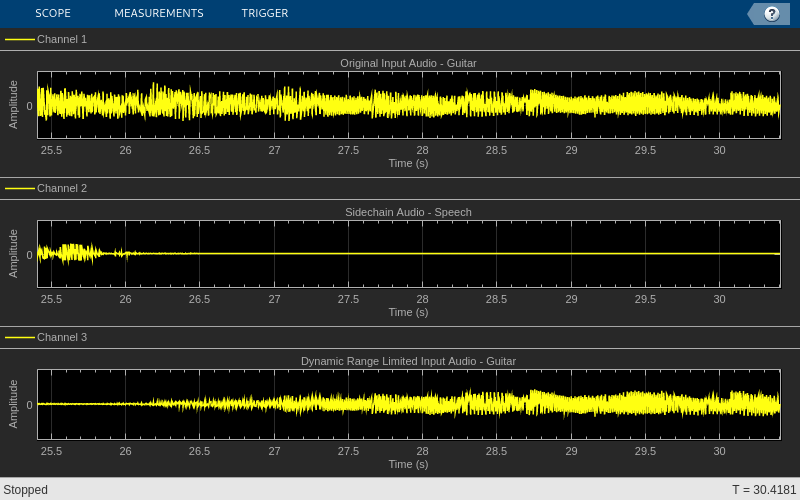The height and width of the screenshot is (500, 800).
Task: Click 'Dynamic Range Limited Input Audio - Guitar' title
Action: click(x=408, y=361)
